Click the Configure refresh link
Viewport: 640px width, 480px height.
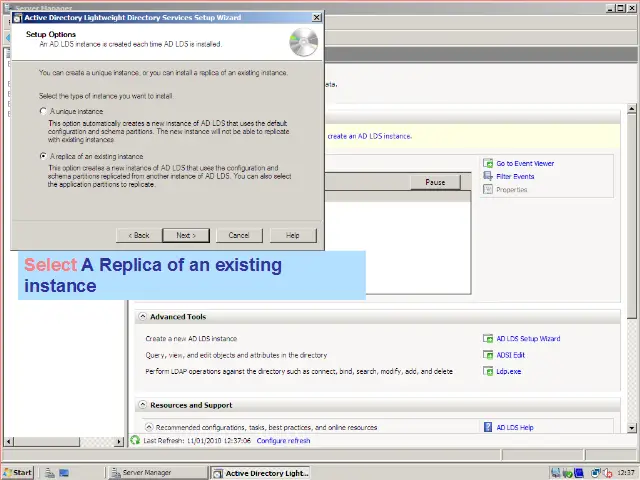click(283, 441)
